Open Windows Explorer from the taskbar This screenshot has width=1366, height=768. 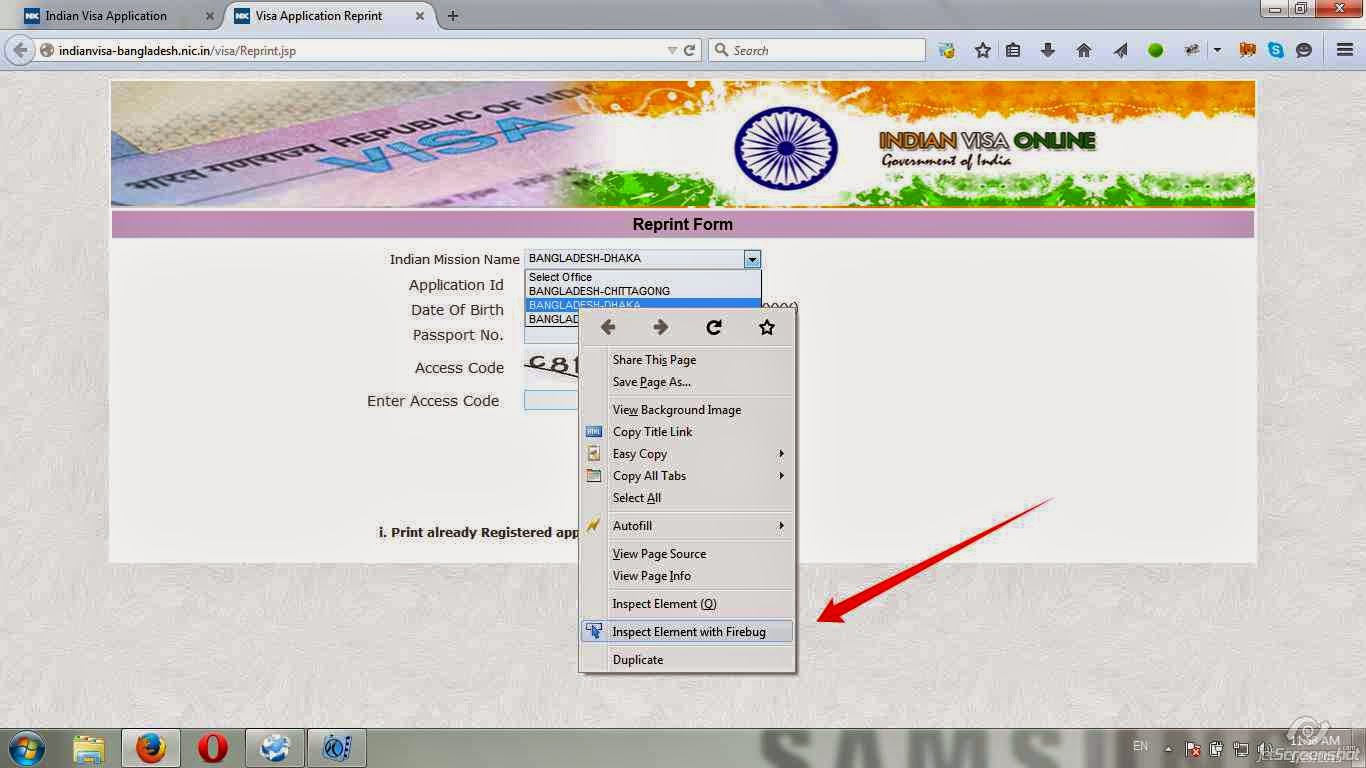click(x=89, y=748)
